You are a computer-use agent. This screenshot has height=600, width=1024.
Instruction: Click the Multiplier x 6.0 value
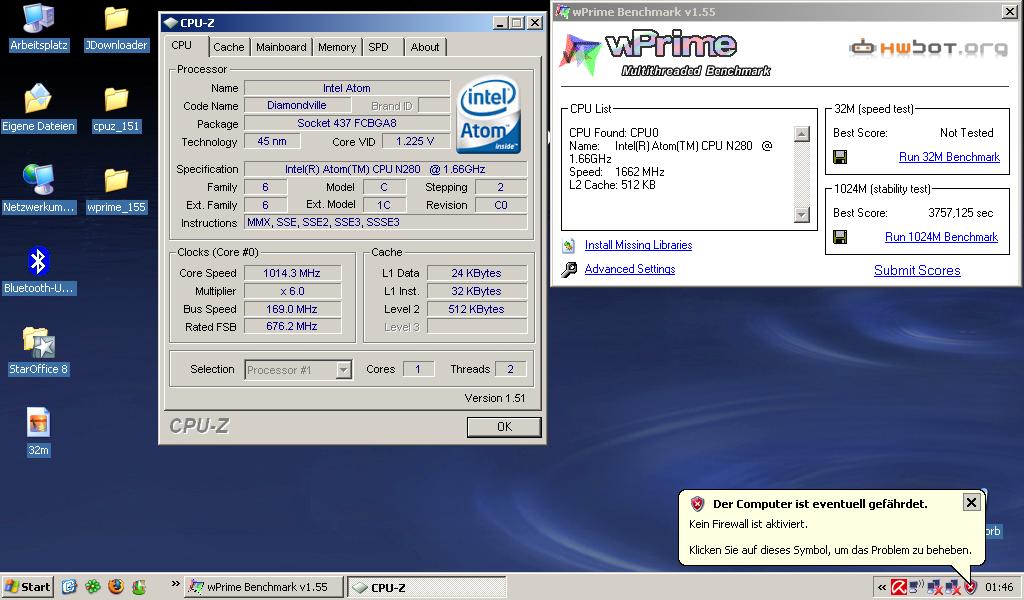292,291
